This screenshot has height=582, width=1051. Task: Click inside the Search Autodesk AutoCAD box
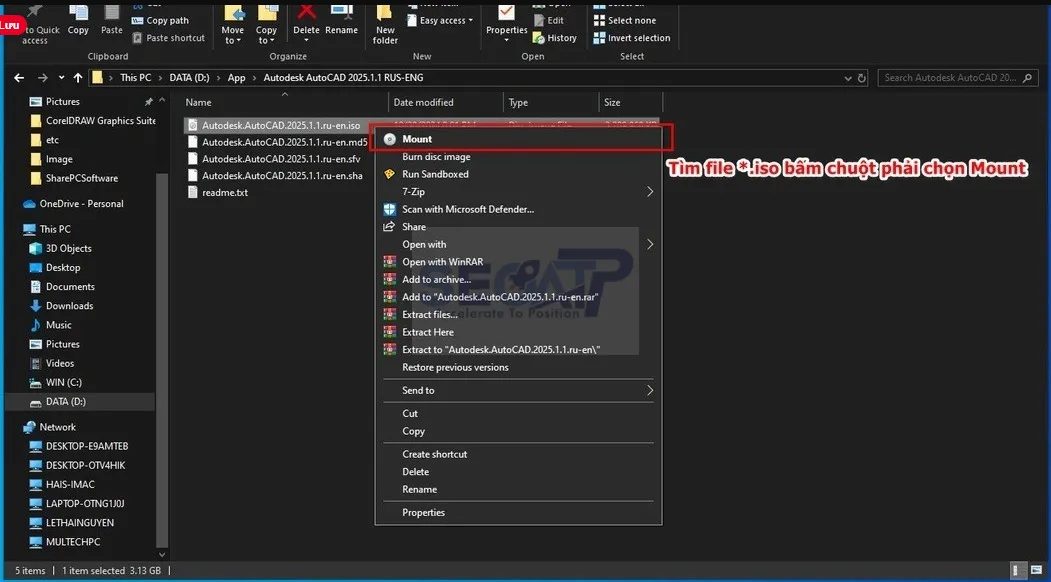[950, 77]
